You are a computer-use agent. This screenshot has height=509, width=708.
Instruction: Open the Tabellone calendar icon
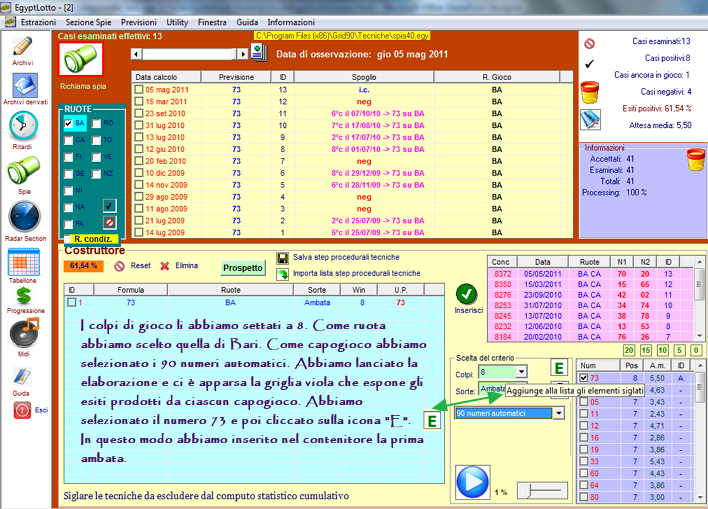pos(23,262)
